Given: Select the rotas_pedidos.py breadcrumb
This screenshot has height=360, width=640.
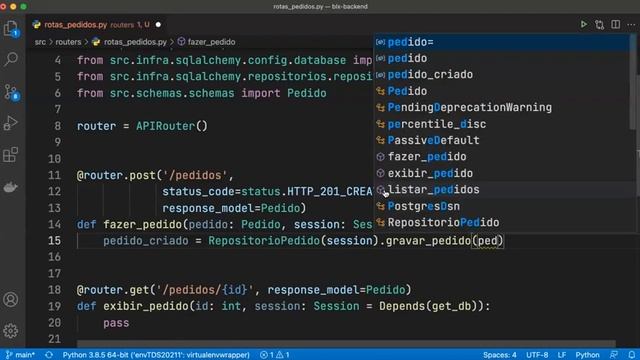Looking at the screenshot, I should (135, 42).
